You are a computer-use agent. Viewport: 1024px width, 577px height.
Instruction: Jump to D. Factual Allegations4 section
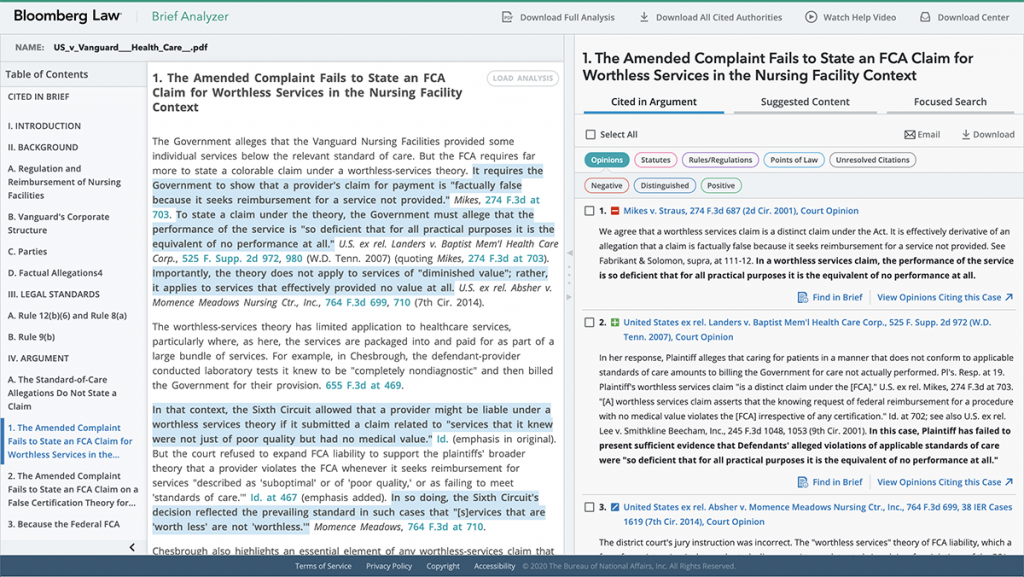click(x=55, y=273)
